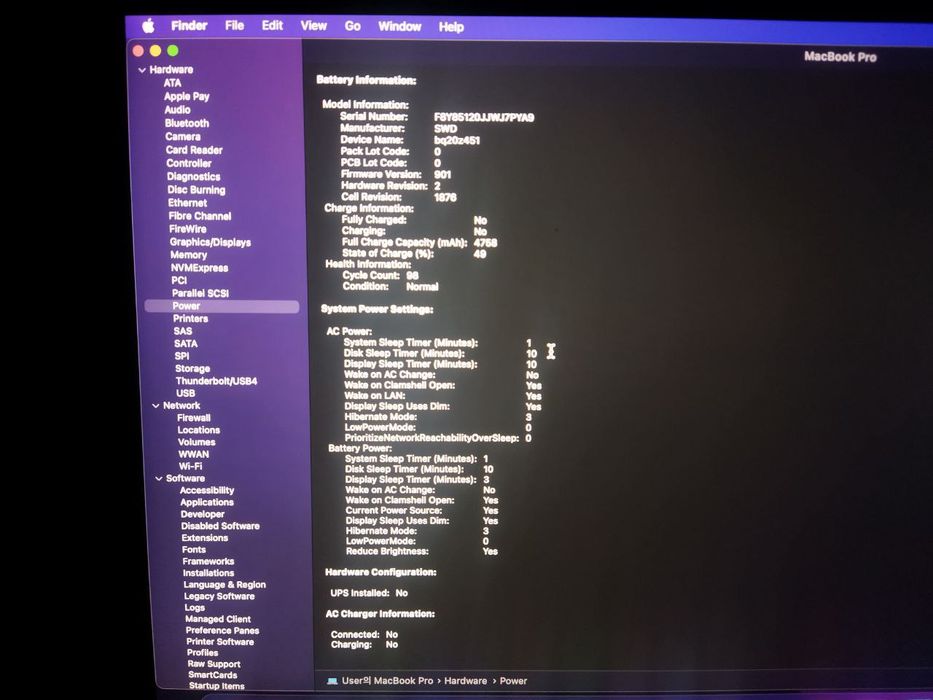Click the green zoom window button
Viewport: 933px width, 700px height.
tap(173, 51)
